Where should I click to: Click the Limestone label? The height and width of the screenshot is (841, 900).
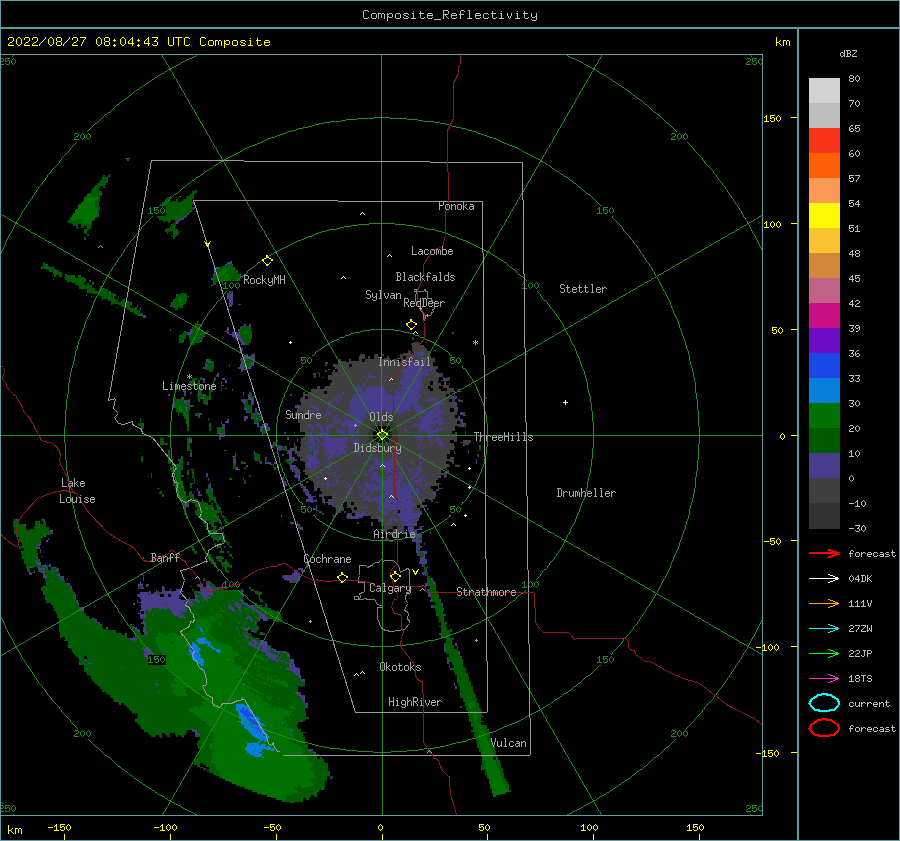click(x=189, y=386)
